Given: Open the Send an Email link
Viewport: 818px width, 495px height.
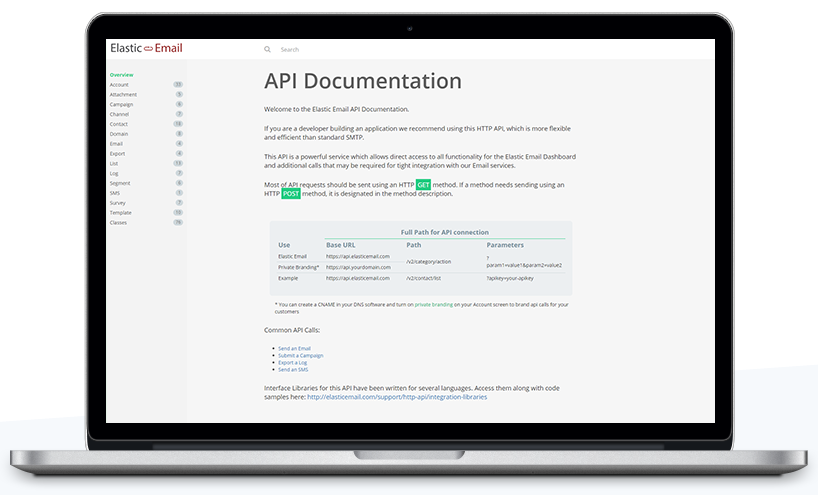Looking at the screenshot, I should (294, 348).
